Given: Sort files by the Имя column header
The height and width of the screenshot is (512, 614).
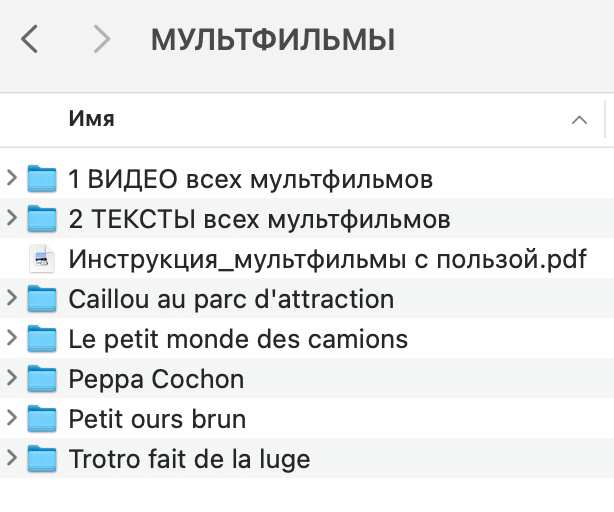Looking at the screenshot, I should click(92, 119).
